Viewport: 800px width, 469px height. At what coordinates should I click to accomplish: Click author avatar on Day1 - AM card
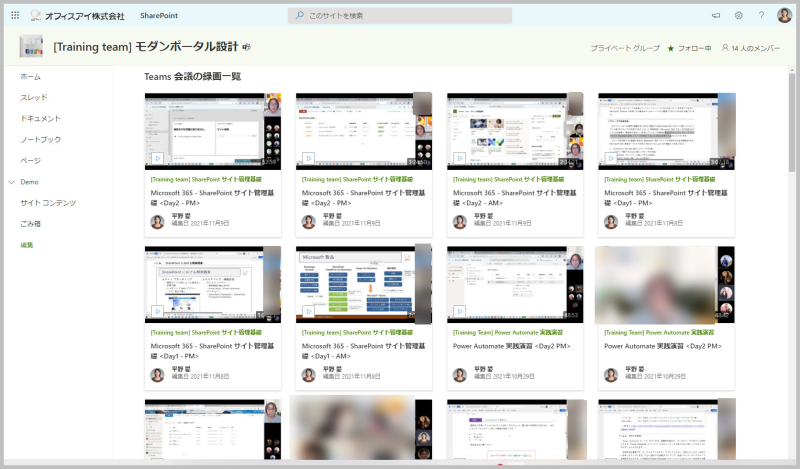click(309, 375)
